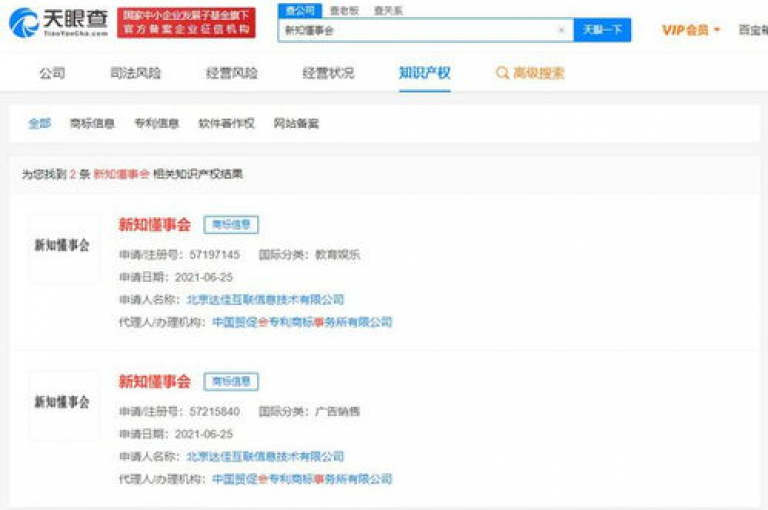Select registration number 57215840 text
The width and height of the screenshot is (768, 510).
215,412
